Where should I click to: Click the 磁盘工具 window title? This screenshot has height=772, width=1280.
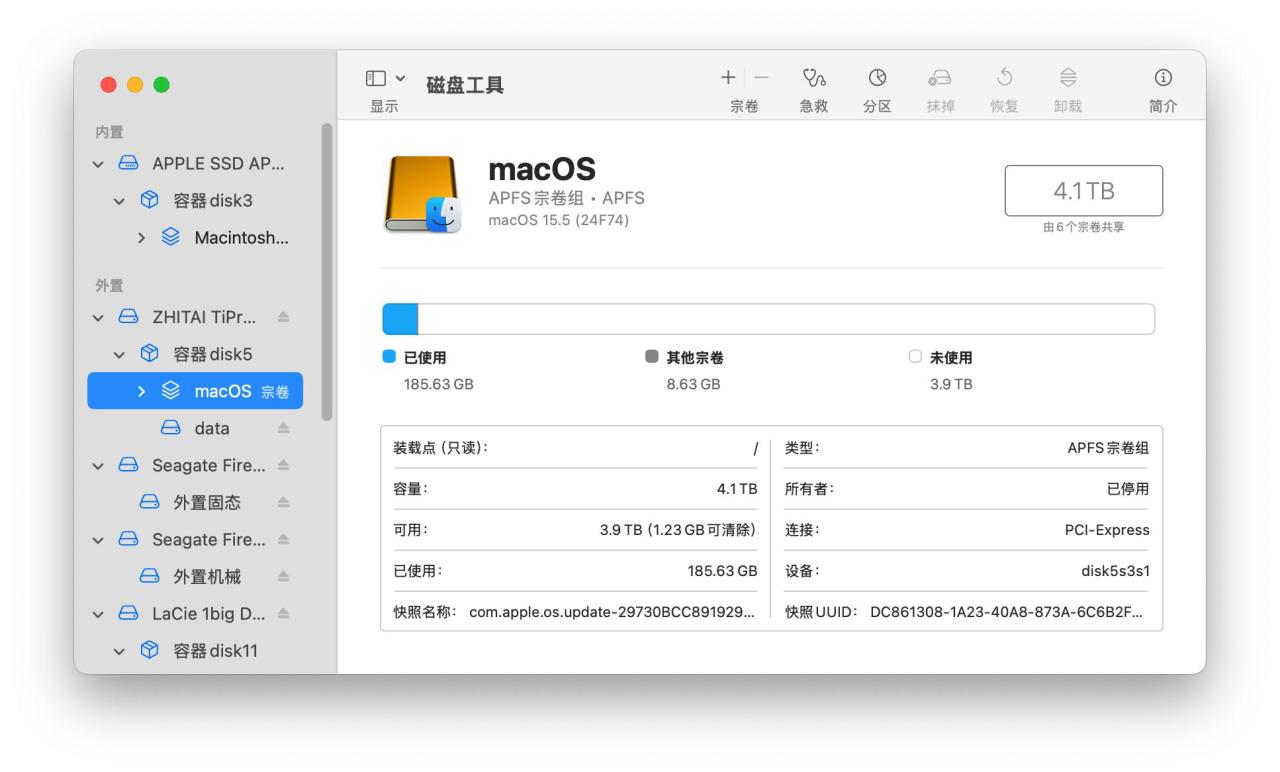pos(465,85)
